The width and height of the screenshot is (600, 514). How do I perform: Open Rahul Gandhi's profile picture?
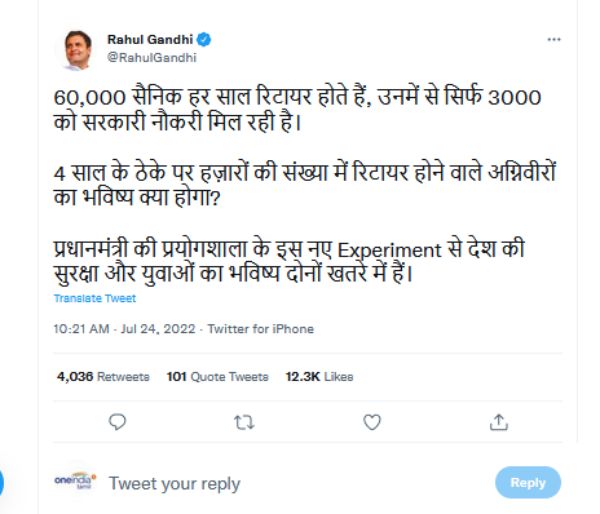(x=74, y=50)
